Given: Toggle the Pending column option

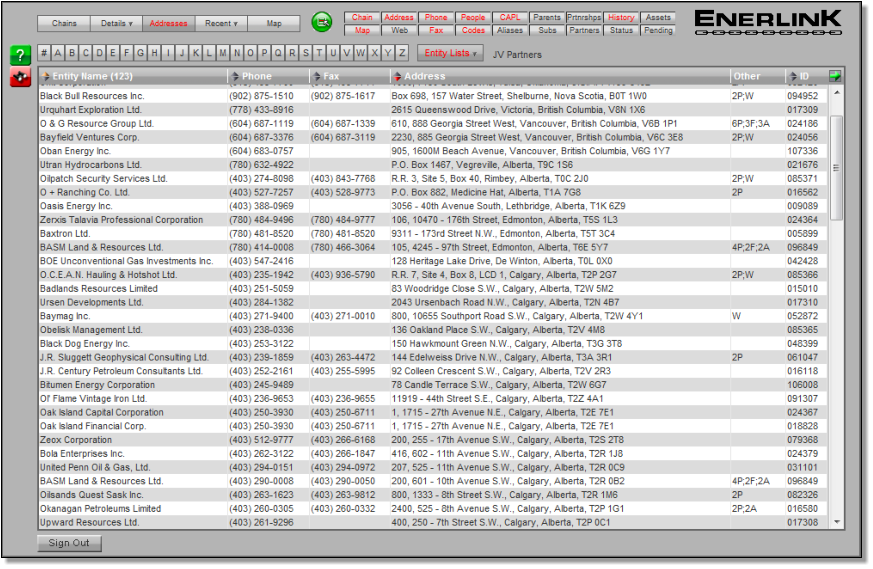Looking at the screenshot, I should 658,30.
